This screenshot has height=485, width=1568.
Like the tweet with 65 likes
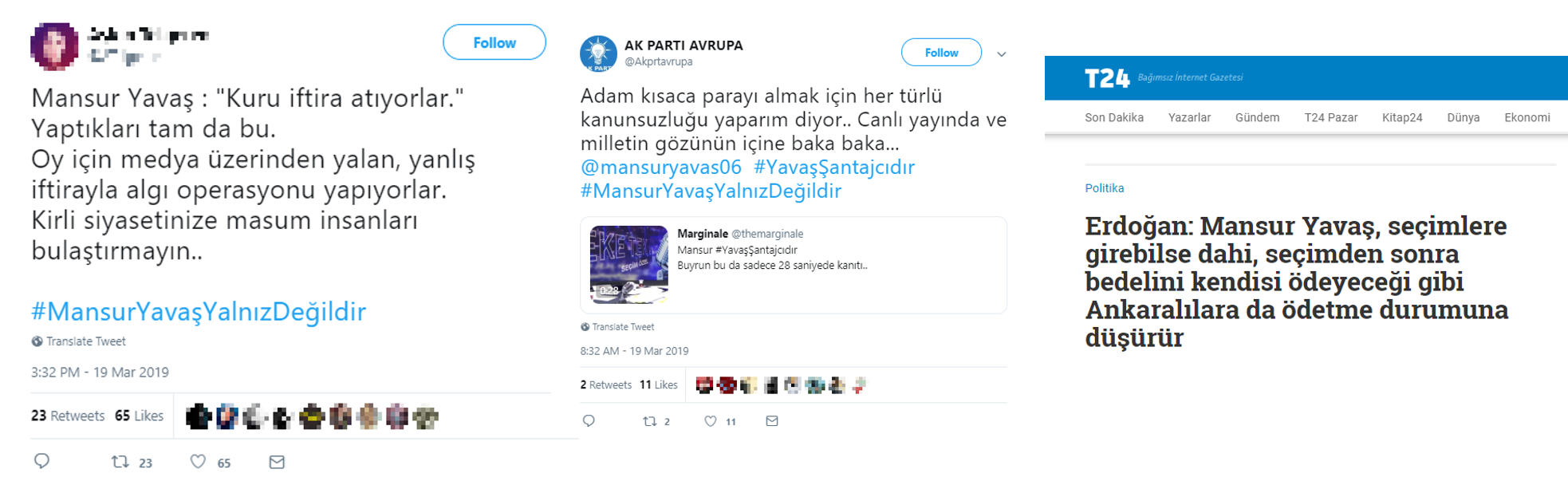click(x=198, y=462)
